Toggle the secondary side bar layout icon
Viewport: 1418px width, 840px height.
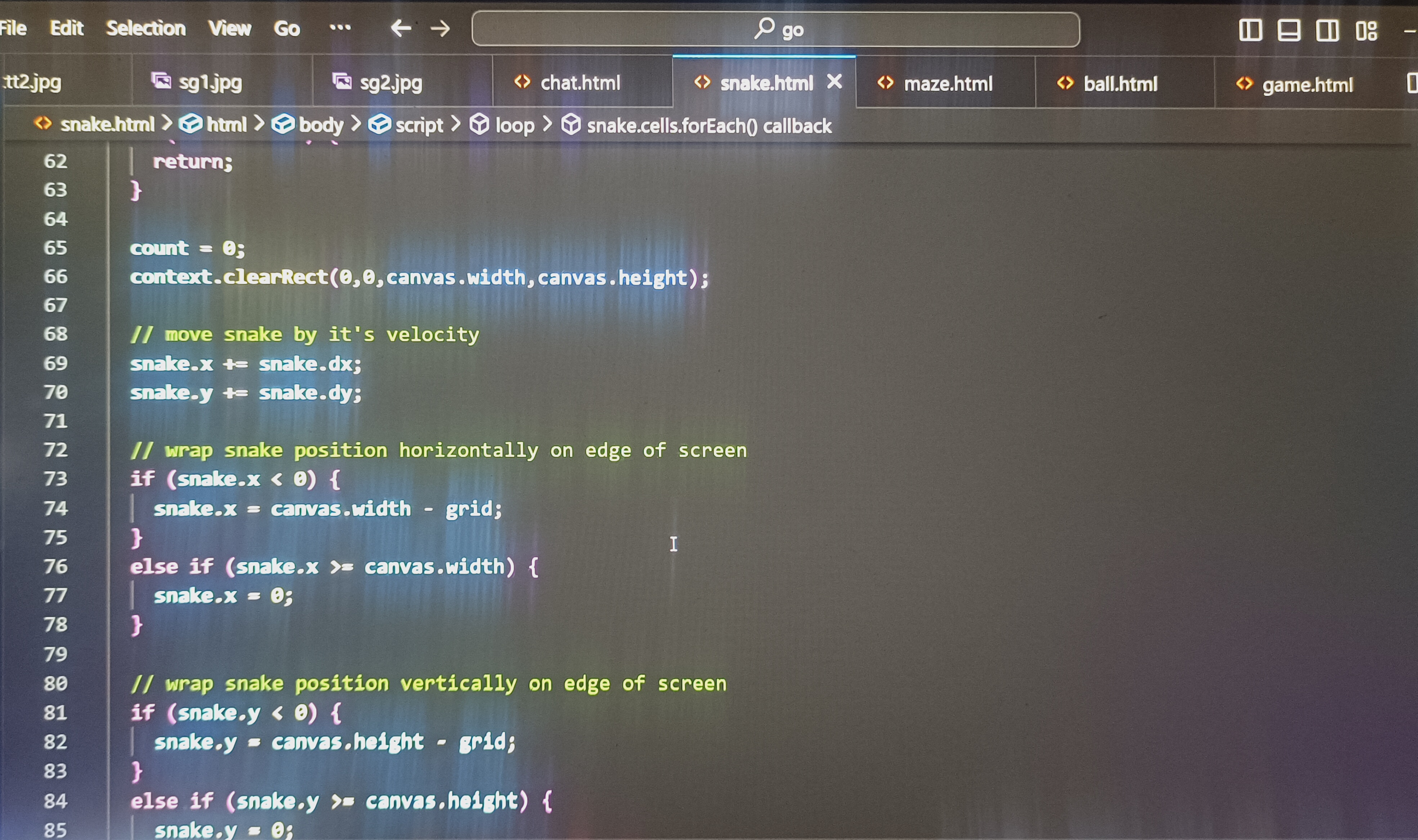(1327, 30)
